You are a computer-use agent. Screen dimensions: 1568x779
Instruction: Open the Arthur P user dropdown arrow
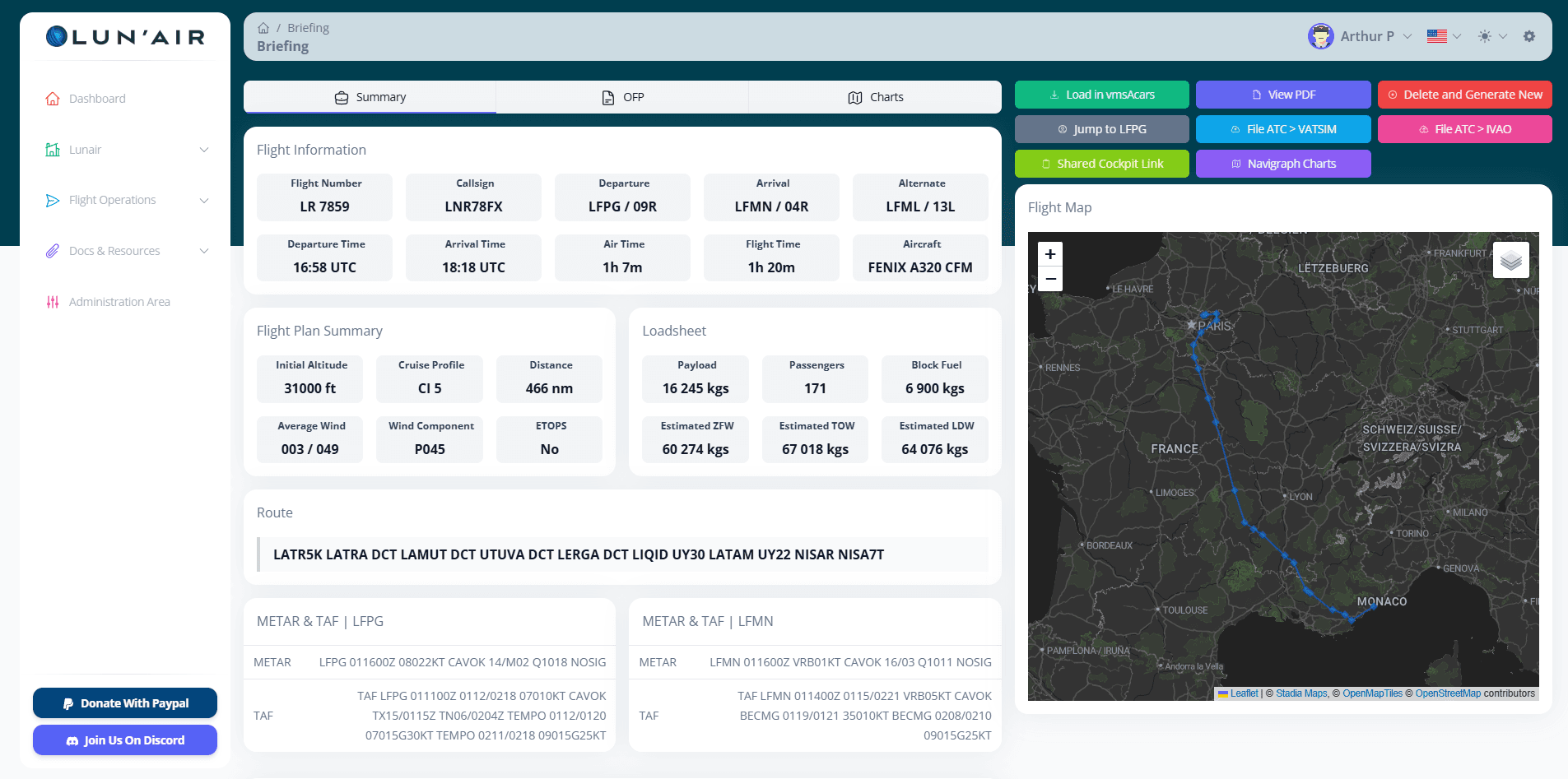[x=1407, y=36]
